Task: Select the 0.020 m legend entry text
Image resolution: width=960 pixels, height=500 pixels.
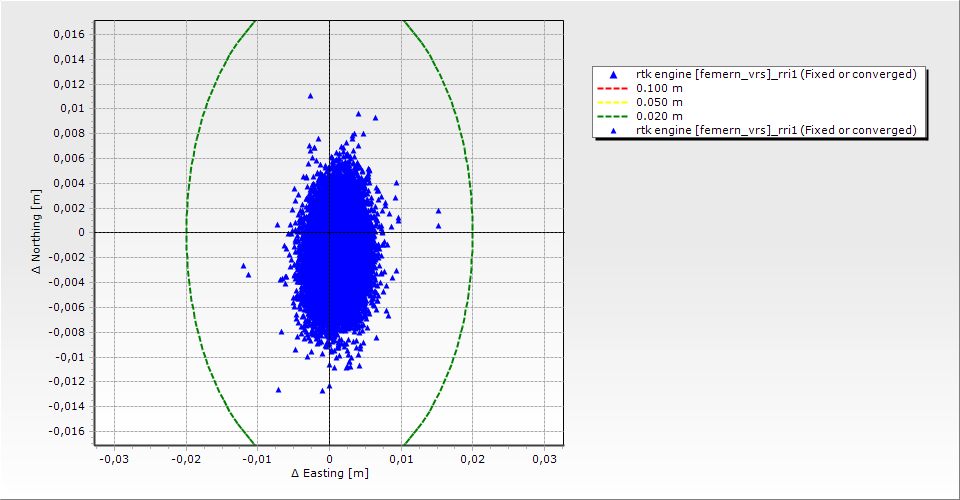Action: [659, 116]
